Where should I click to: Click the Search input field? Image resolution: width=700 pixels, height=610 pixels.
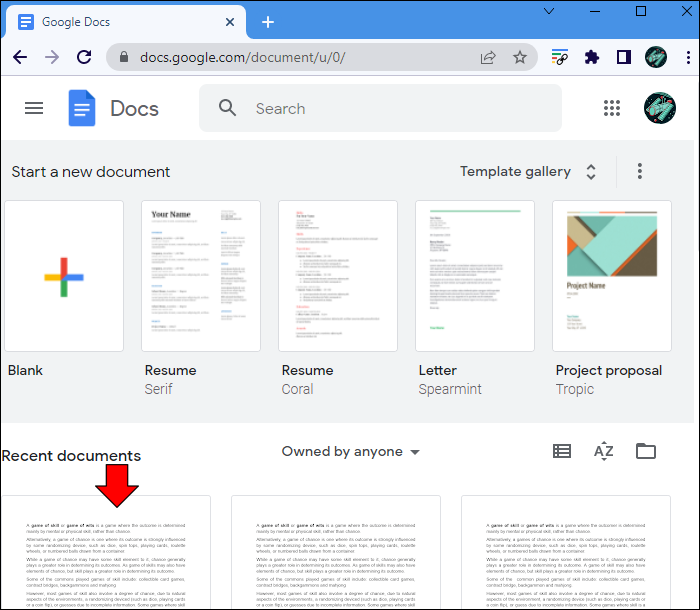(380, 108)
